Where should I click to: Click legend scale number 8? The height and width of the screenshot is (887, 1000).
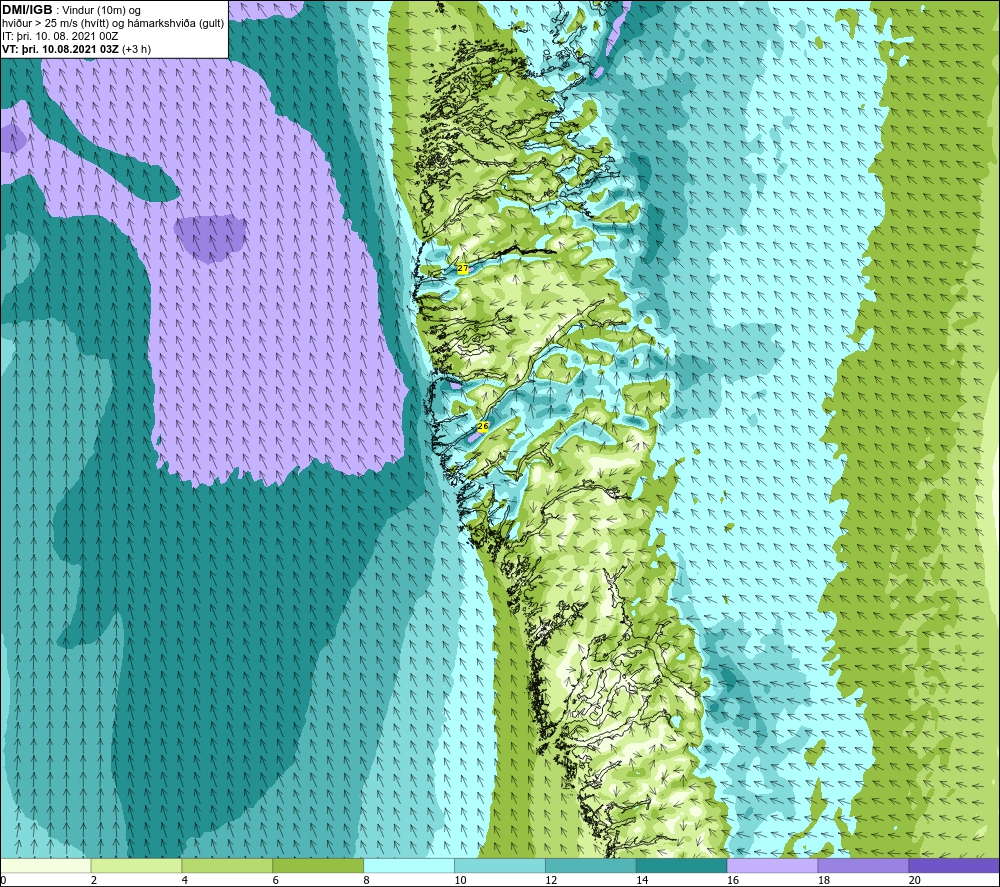coord(366,880)
